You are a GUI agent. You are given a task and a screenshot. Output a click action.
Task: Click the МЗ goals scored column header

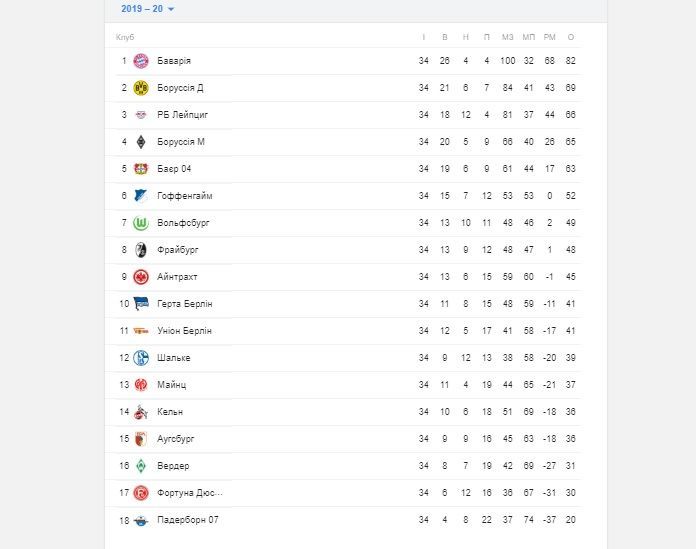tap(507, 37)
